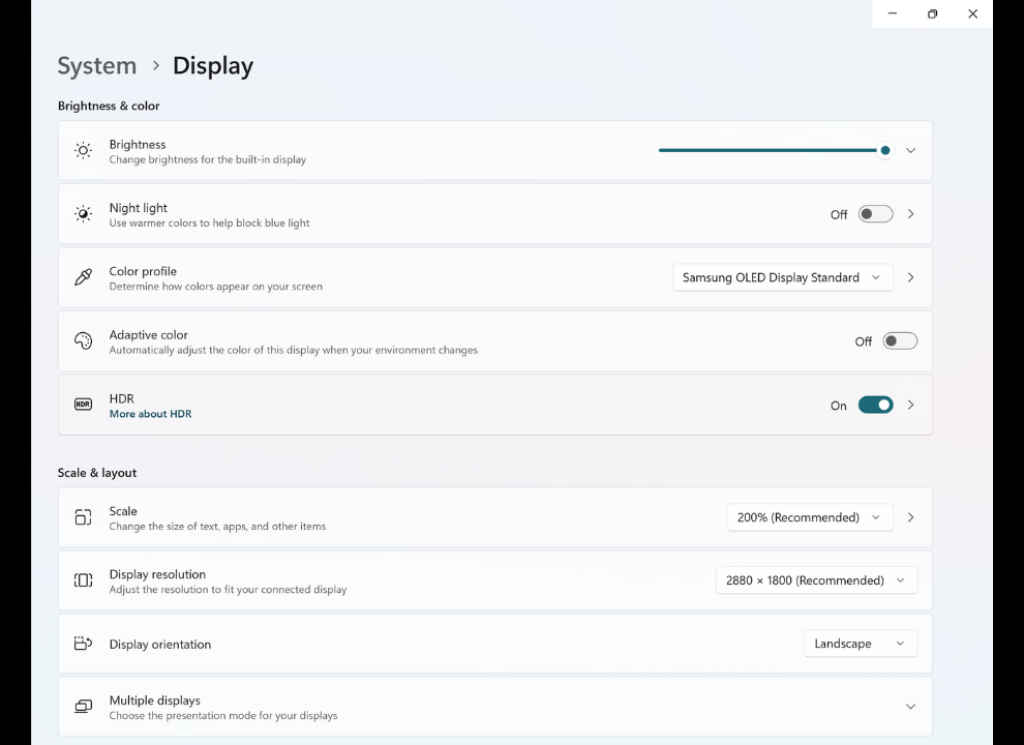Click the Display breadcrumb label

(x=212, y=65)
